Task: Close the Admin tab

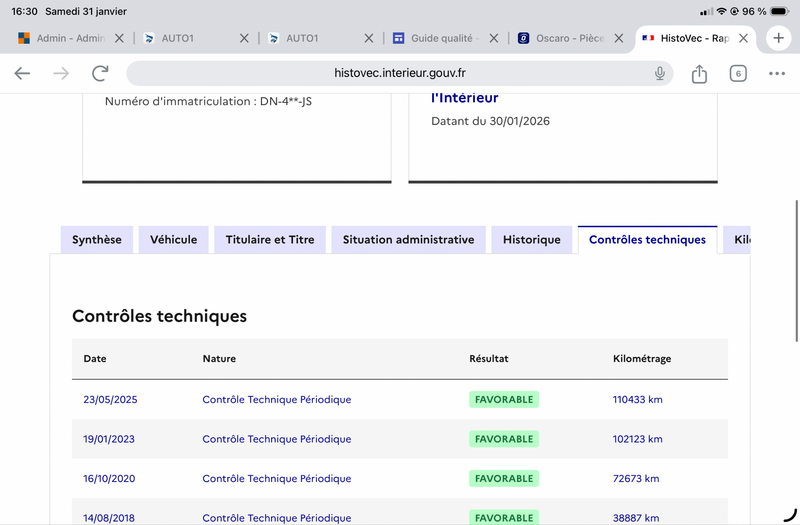Action: point(119,38)
